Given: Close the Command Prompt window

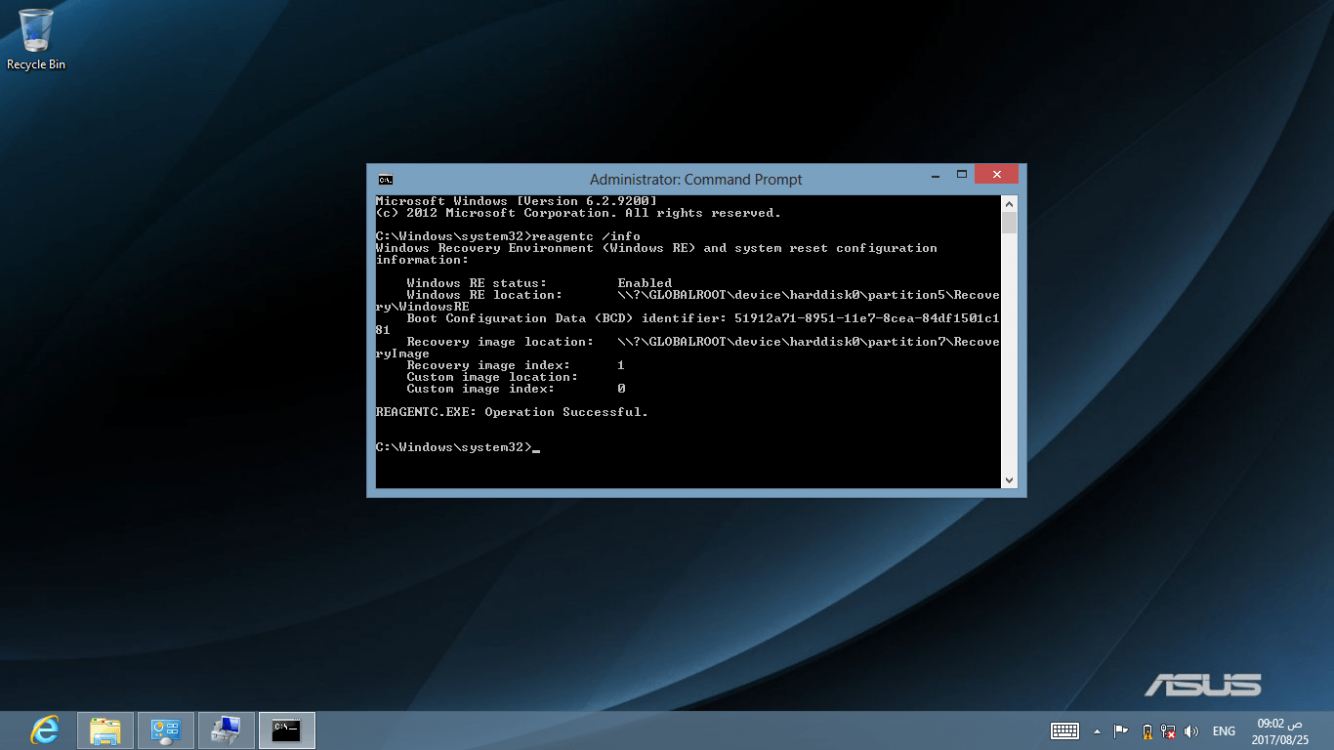Looking at the screenshot, I should [x=996, y=175].
